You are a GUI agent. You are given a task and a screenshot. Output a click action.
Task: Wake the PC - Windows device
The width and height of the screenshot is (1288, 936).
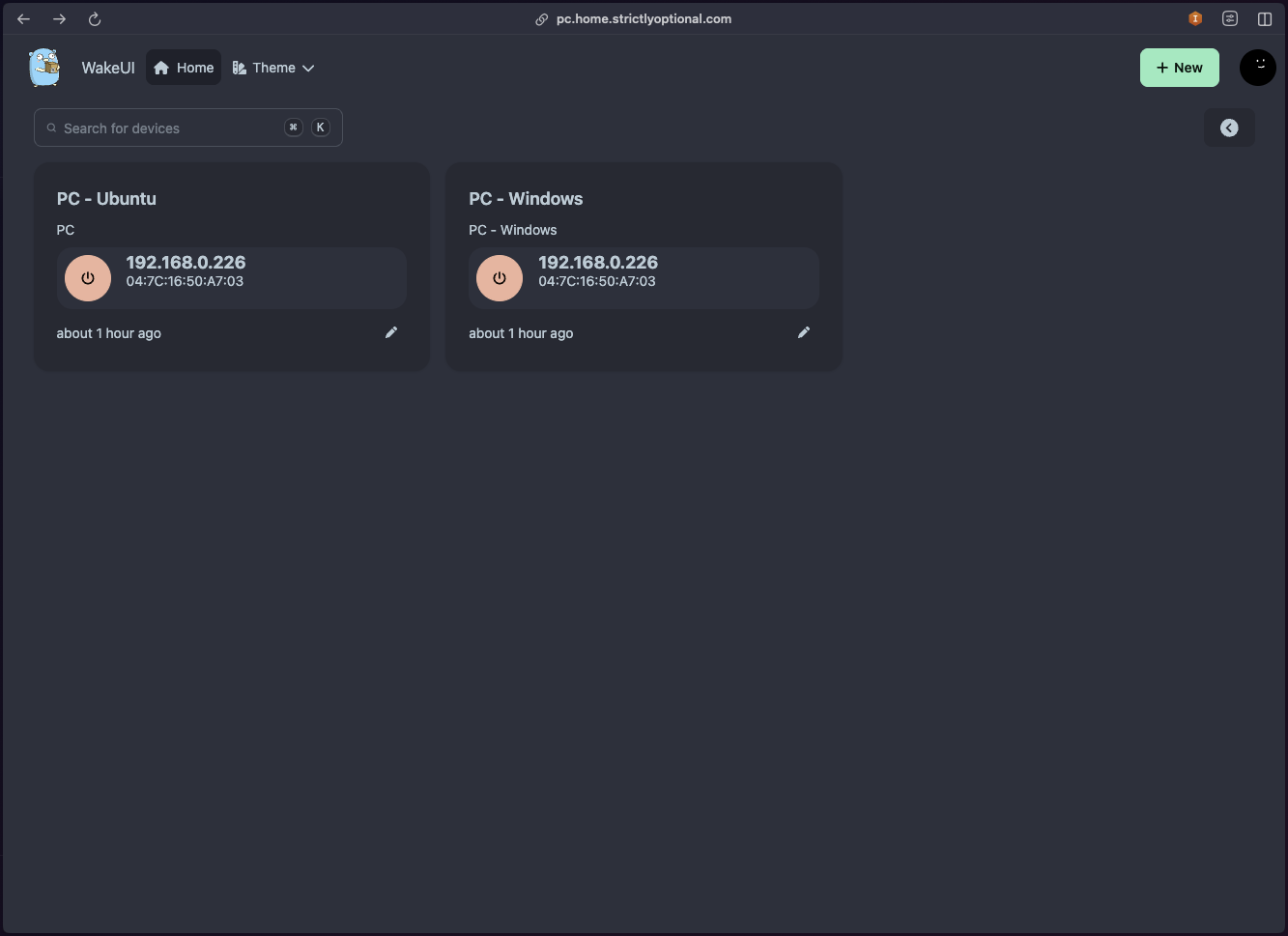point(500,278)
